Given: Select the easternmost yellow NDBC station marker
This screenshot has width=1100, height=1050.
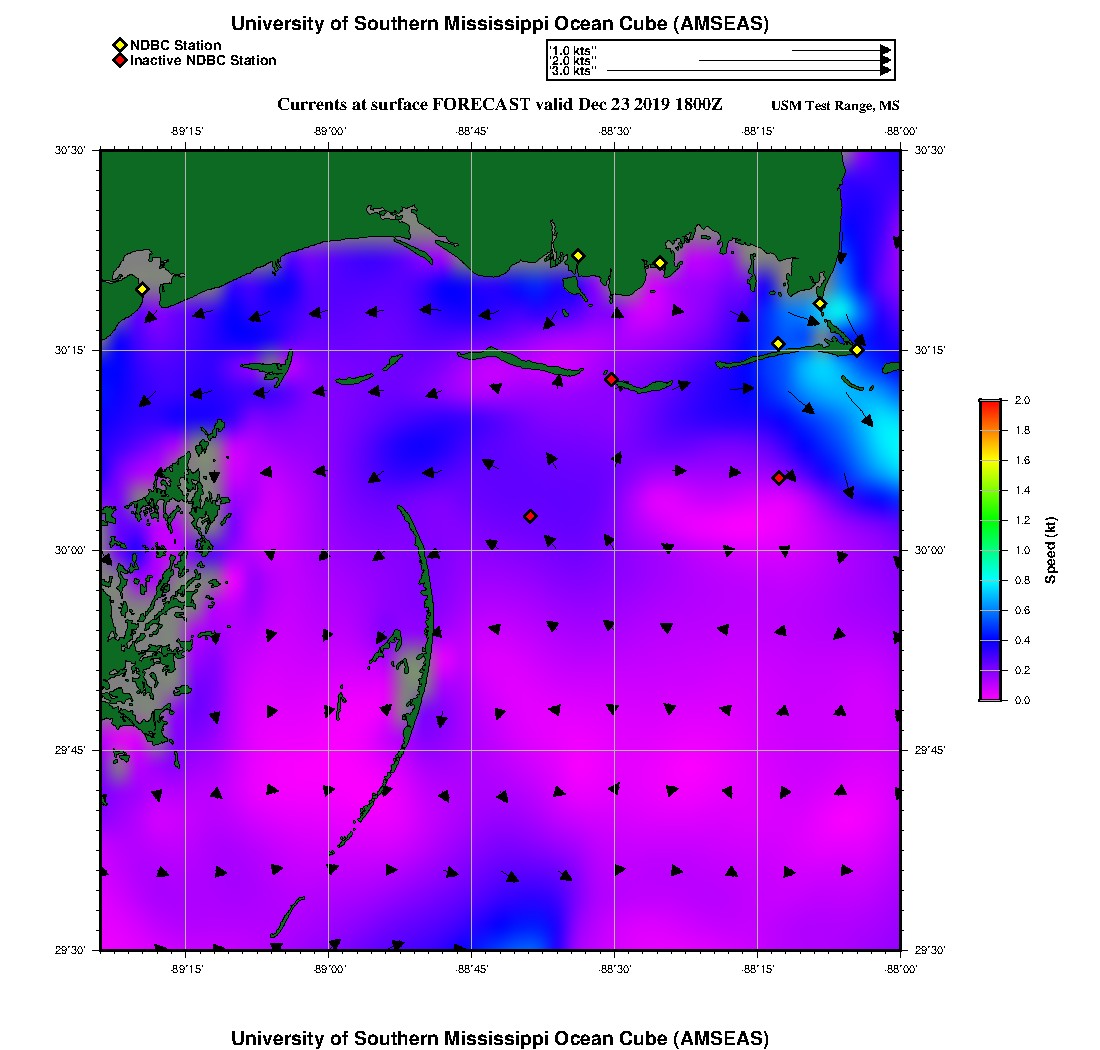Looking at the screenshot, I should 857,349.
